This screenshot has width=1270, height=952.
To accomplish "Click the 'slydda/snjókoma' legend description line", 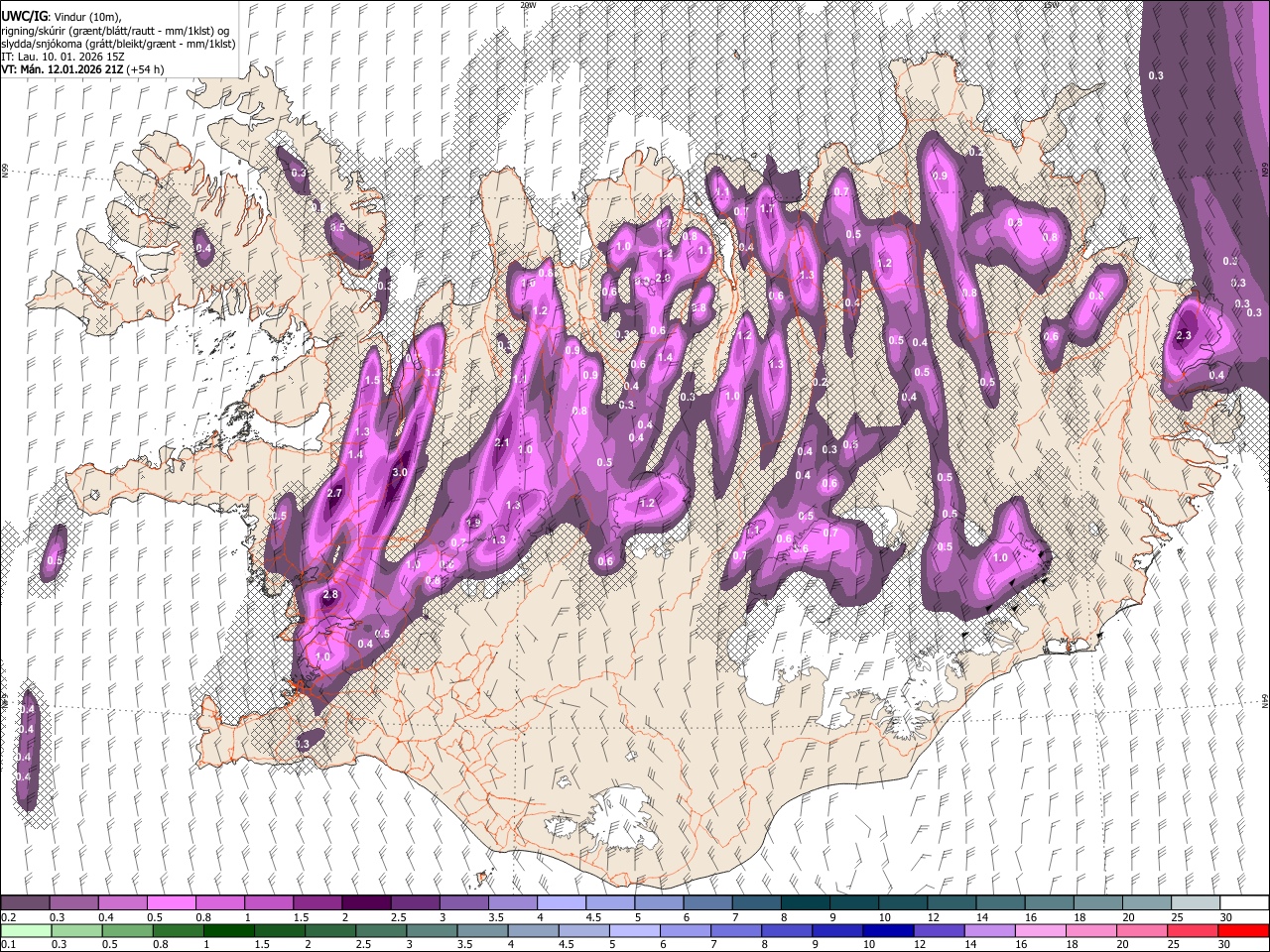I will 118,44.
